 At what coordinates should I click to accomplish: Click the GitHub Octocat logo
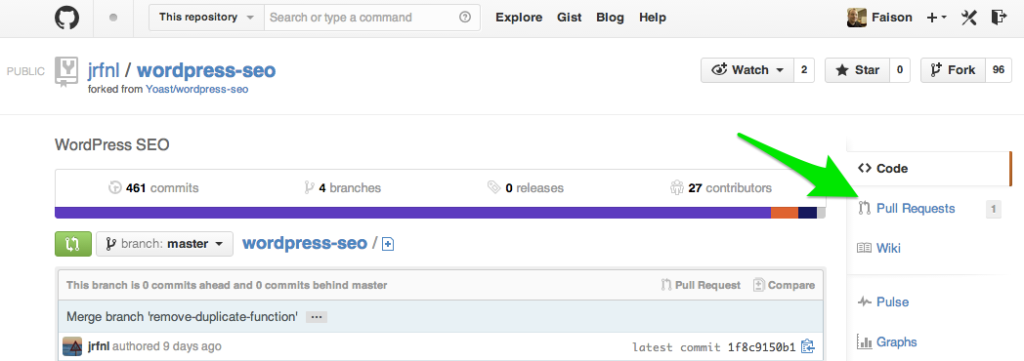(67, 18)
